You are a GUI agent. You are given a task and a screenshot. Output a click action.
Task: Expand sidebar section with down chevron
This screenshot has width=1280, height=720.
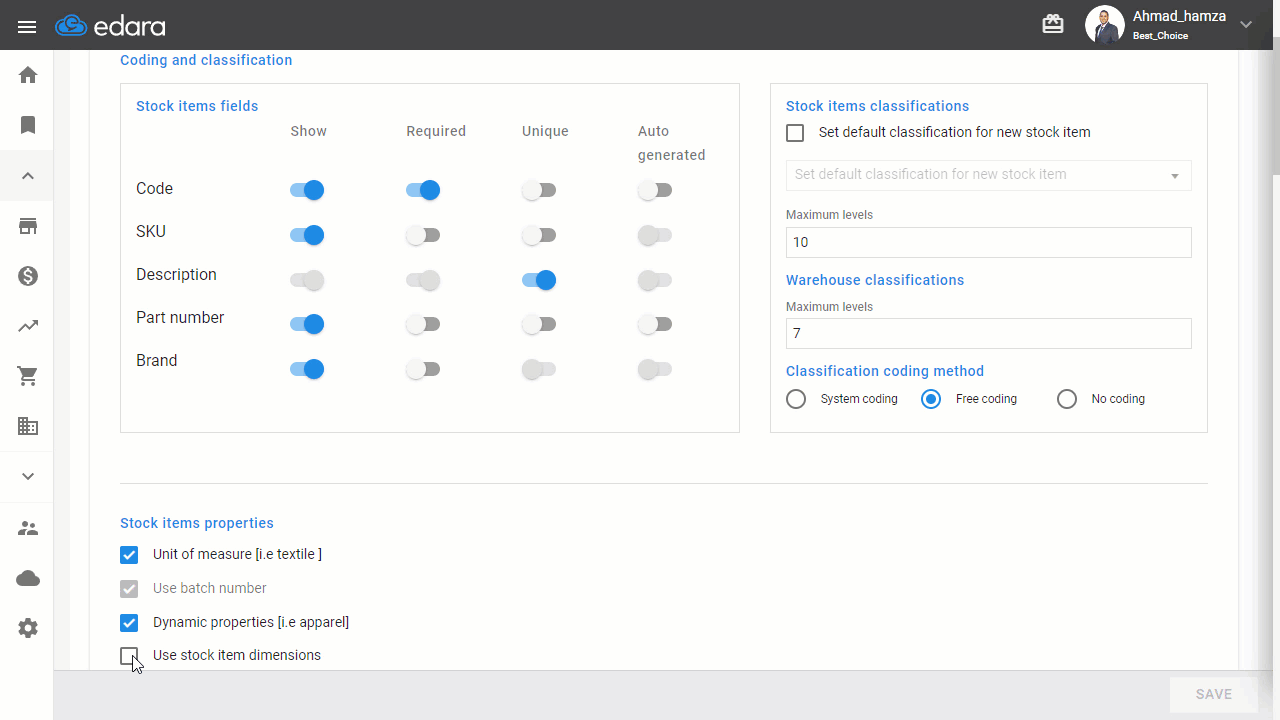pos(28,476)
